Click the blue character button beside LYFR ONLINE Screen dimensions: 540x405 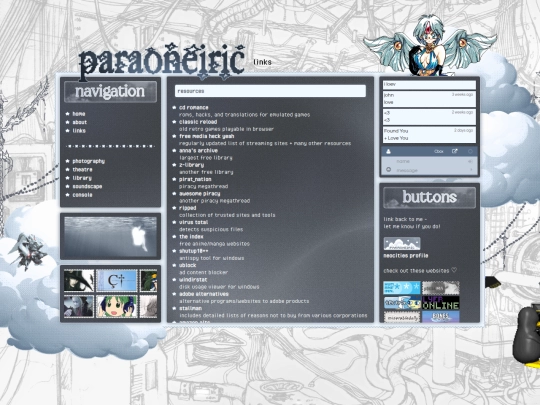[402, 303]
